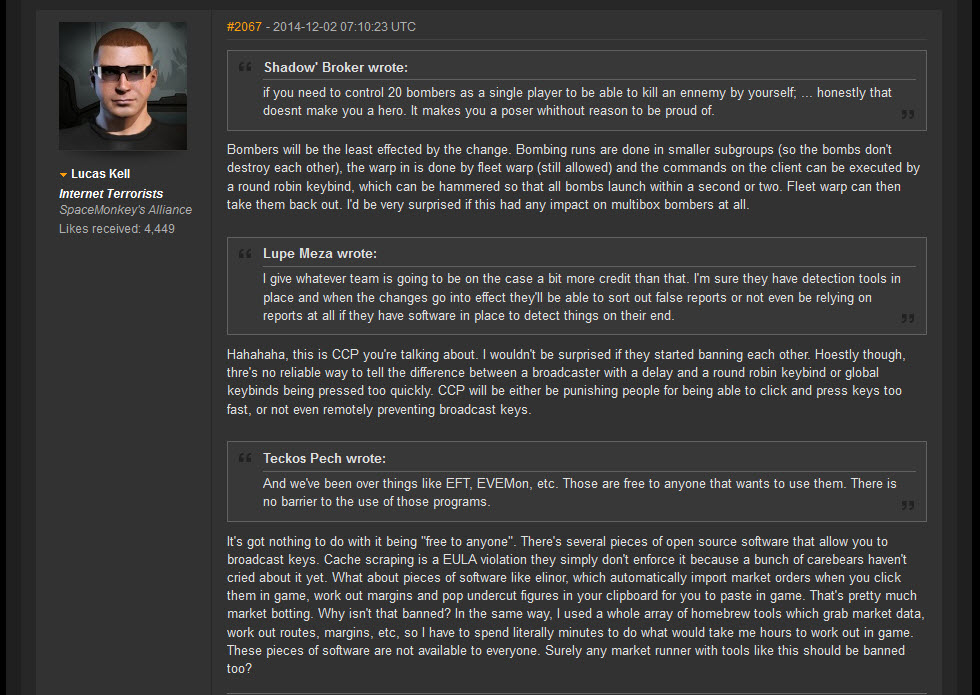Click closing quote icon on Teckos Pech quote
Screen dimensions: 980x695
(908, 505)
